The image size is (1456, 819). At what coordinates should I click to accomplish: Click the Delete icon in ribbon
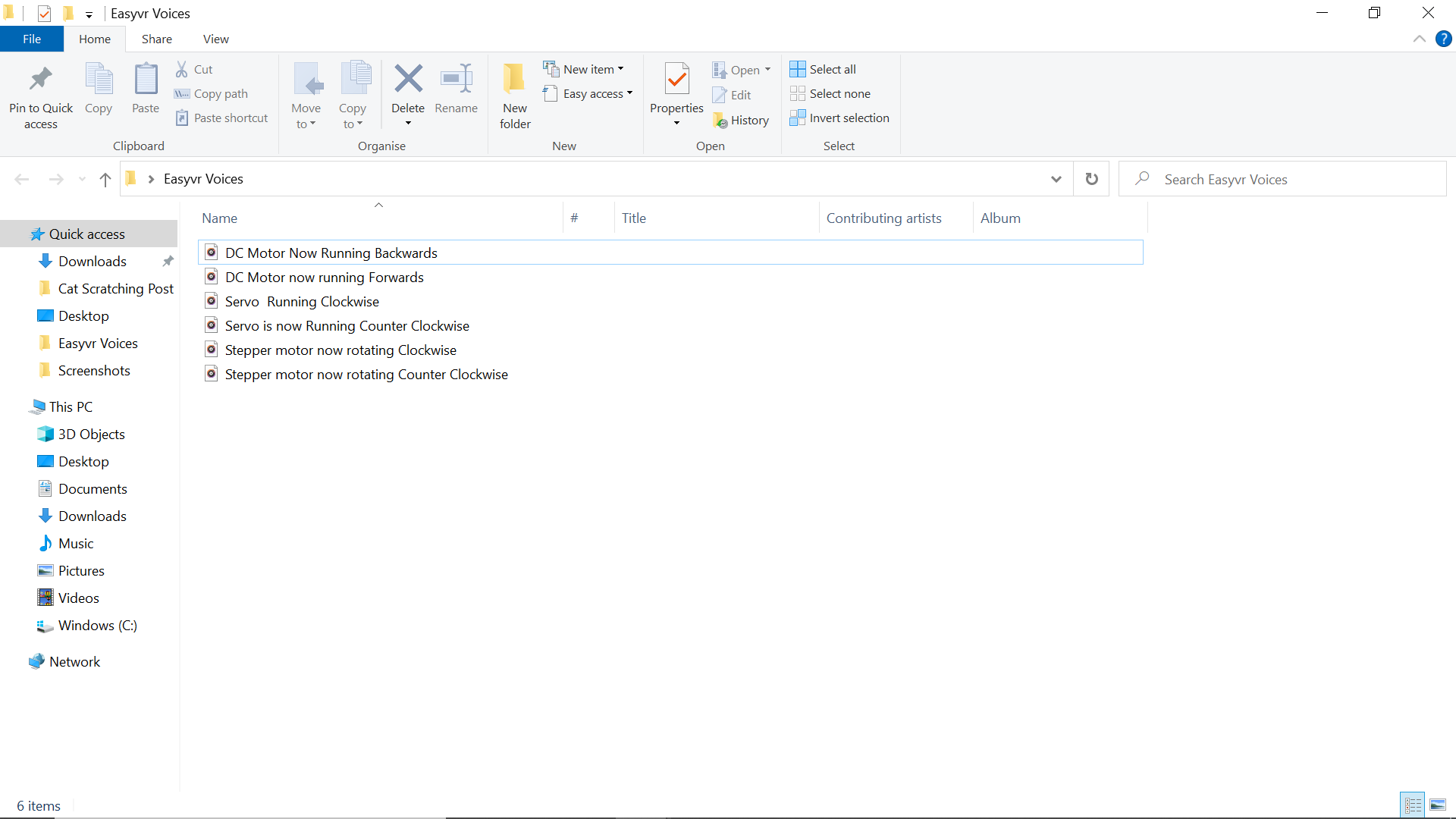point(408,79)
